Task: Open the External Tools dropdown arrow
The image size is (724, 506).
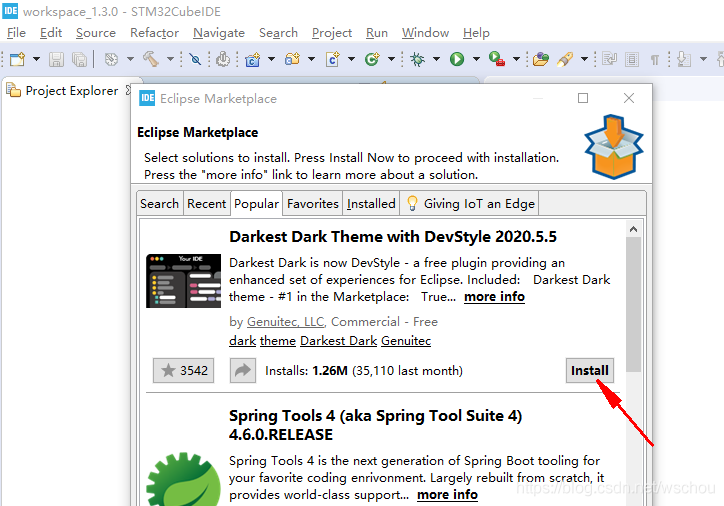Action: [516, 59]
